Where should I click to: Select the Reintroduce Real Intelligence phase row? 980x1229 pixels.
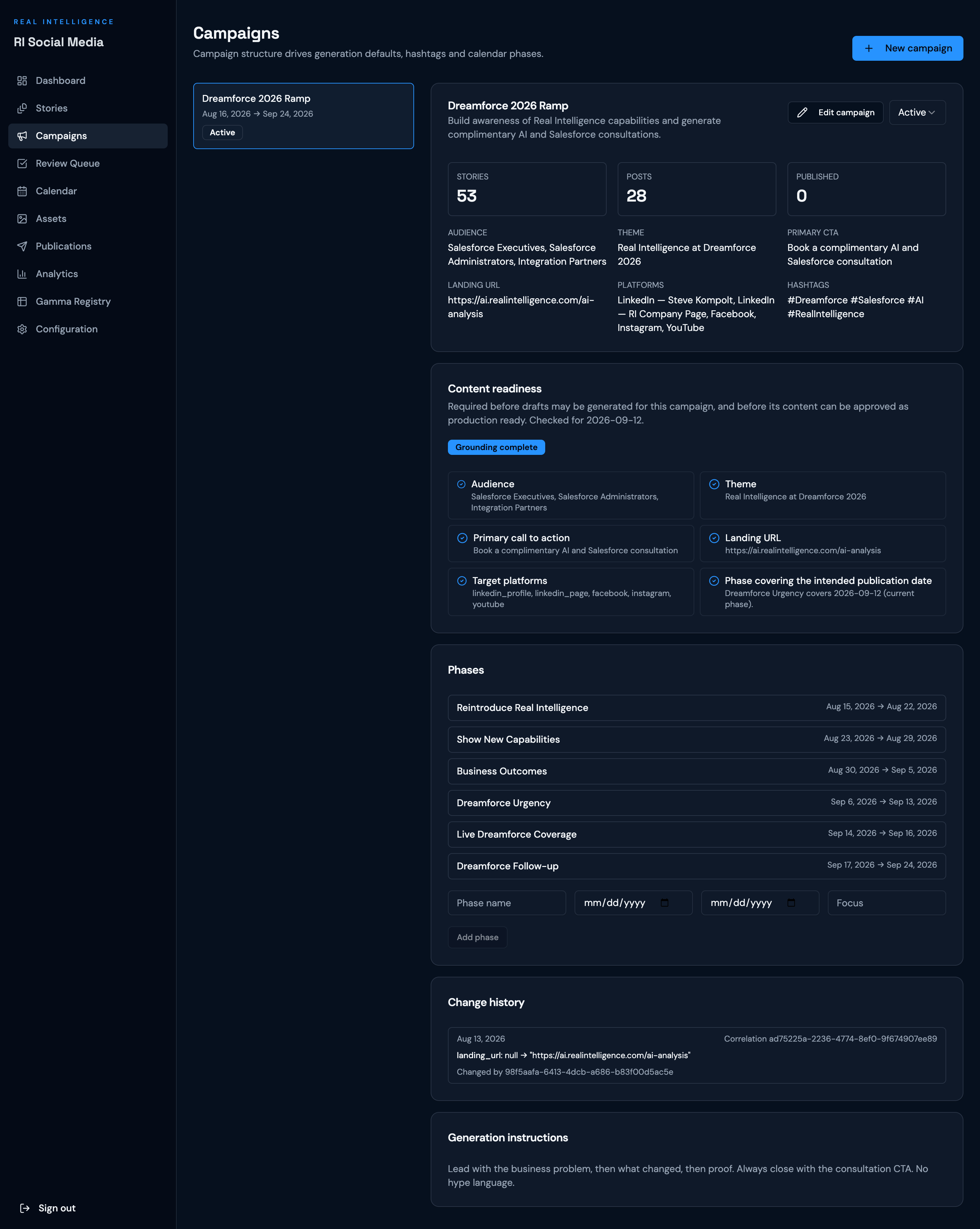pos(697,708)
